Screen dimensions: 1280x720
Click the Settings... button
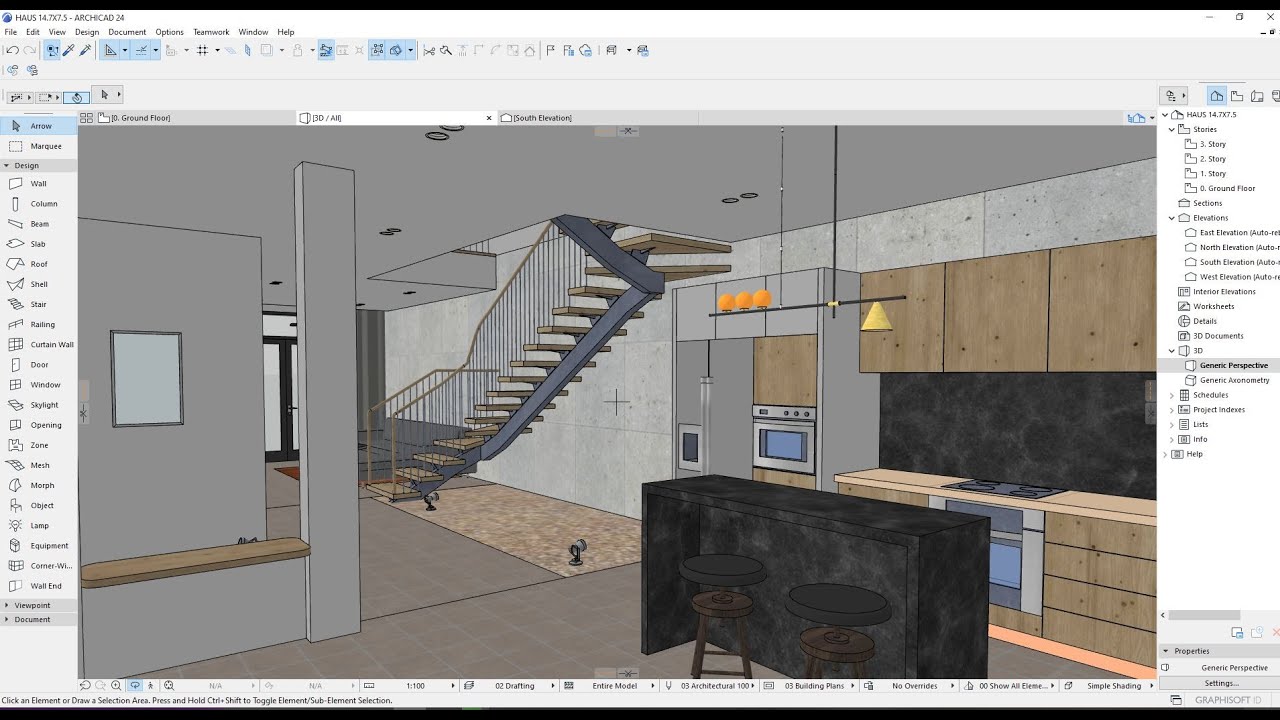coord(1220,683)
